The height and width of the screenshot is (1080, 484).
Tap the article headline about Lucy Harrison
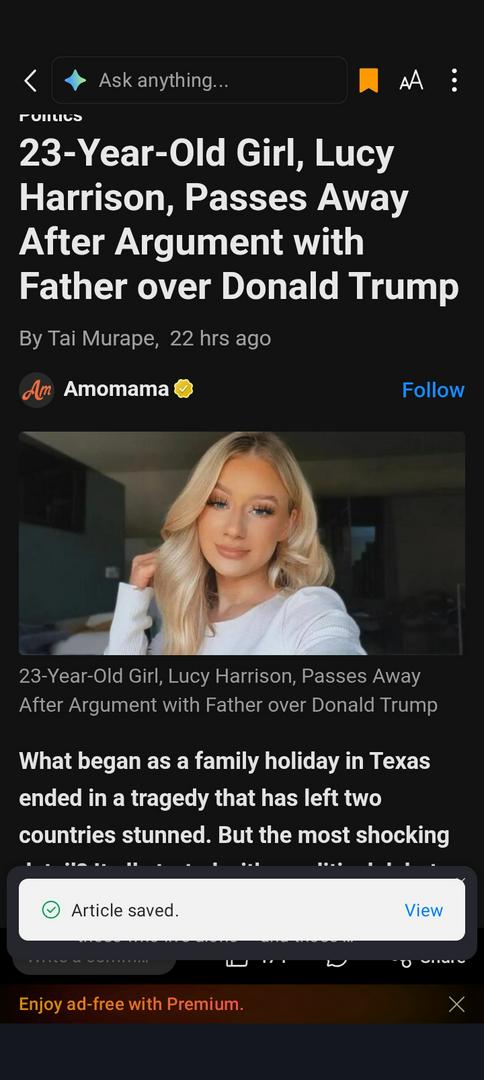pos(238,220)
